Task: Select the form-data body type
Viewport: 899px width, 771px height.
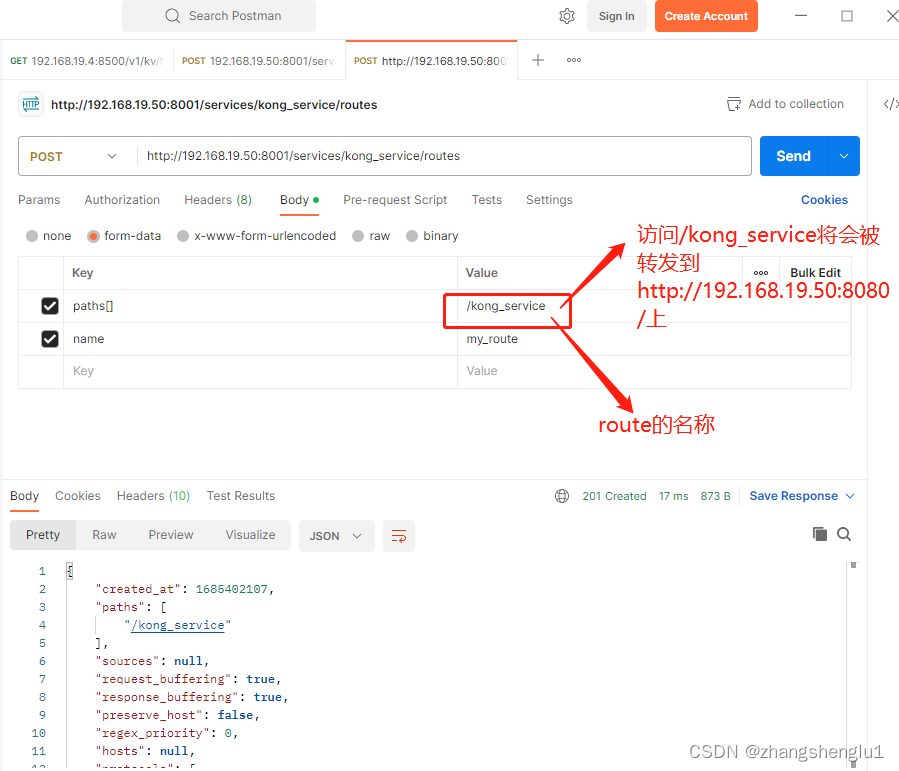Action: tap(93, 236)
